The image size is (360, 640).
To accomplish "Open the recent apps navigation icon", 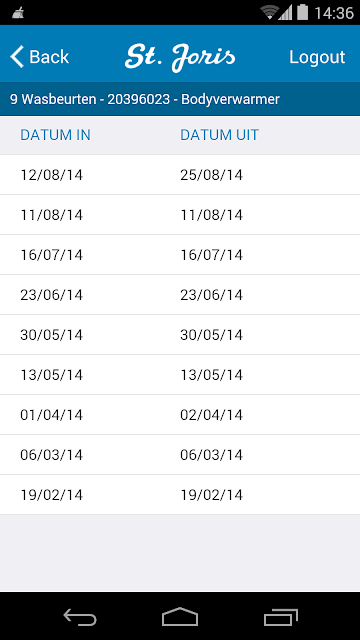I will coord(280,617).
